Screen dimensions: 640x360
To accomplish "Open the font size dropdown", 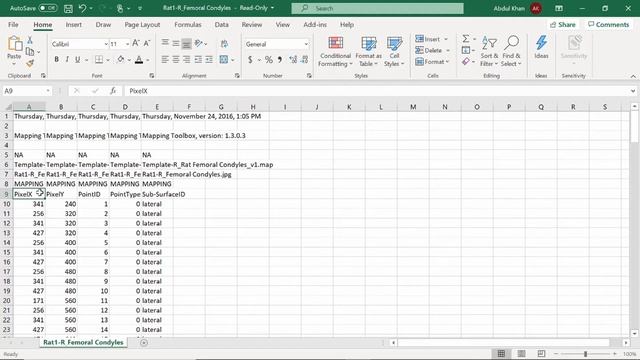I will pos(127,44).
